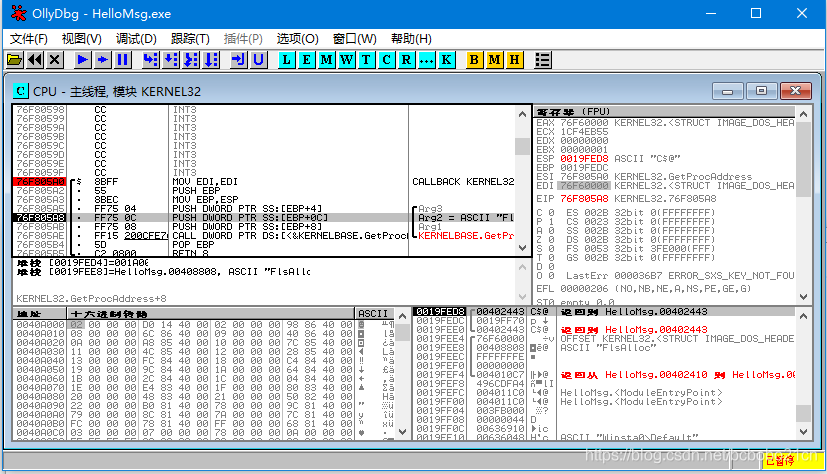This screenshot has height=474, width=827.
Task: Click the OllyDbg application title icon
Action: [18, 13]
